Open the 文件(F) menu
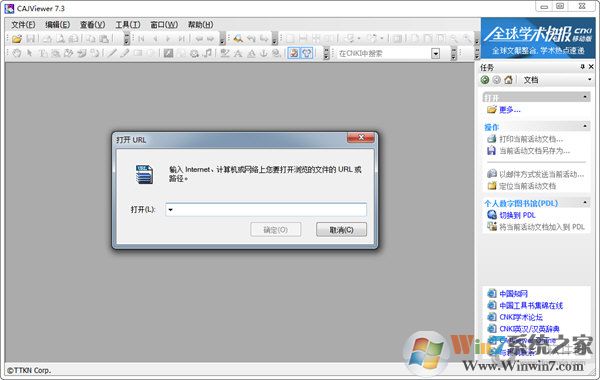 (23, 25)
